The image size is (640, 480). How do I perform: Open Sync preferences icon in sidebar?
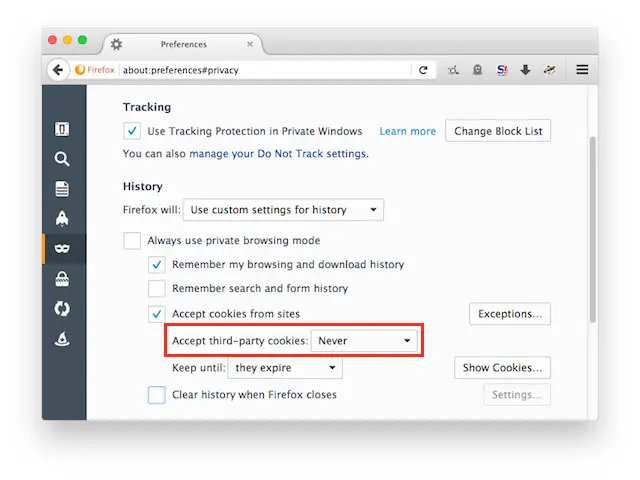coord(62,309)
